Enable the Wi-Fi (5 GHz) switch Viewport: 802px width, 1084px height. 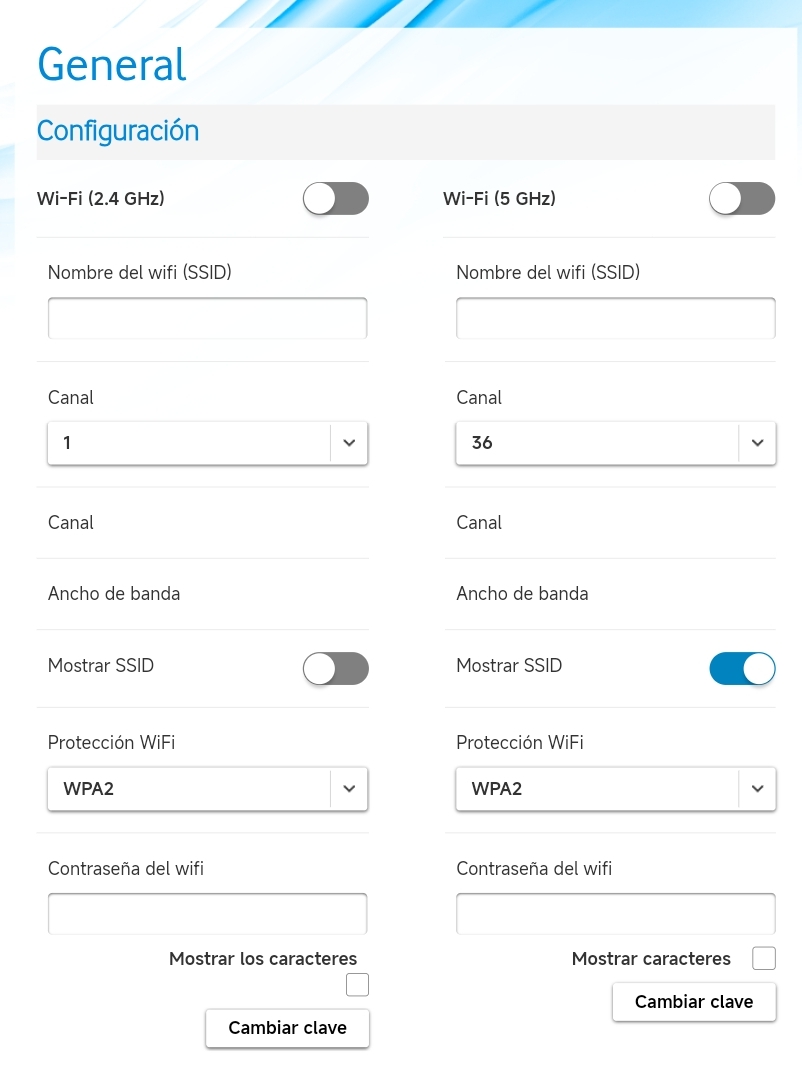[742, 199]
